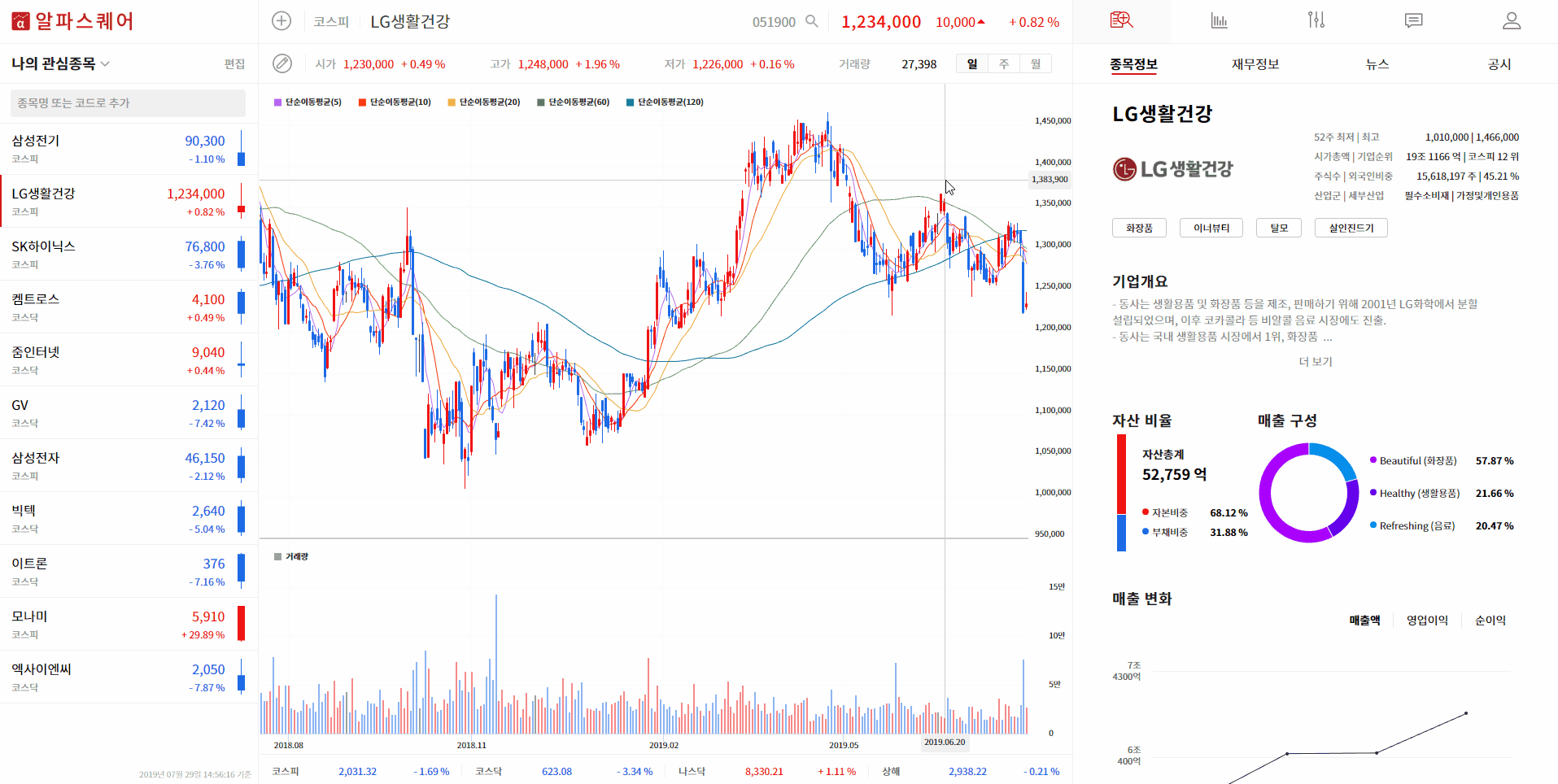The image size is (1558, 784).
Task: Click the 나스닥 index value 8,330.21
Action: point(764,772)
